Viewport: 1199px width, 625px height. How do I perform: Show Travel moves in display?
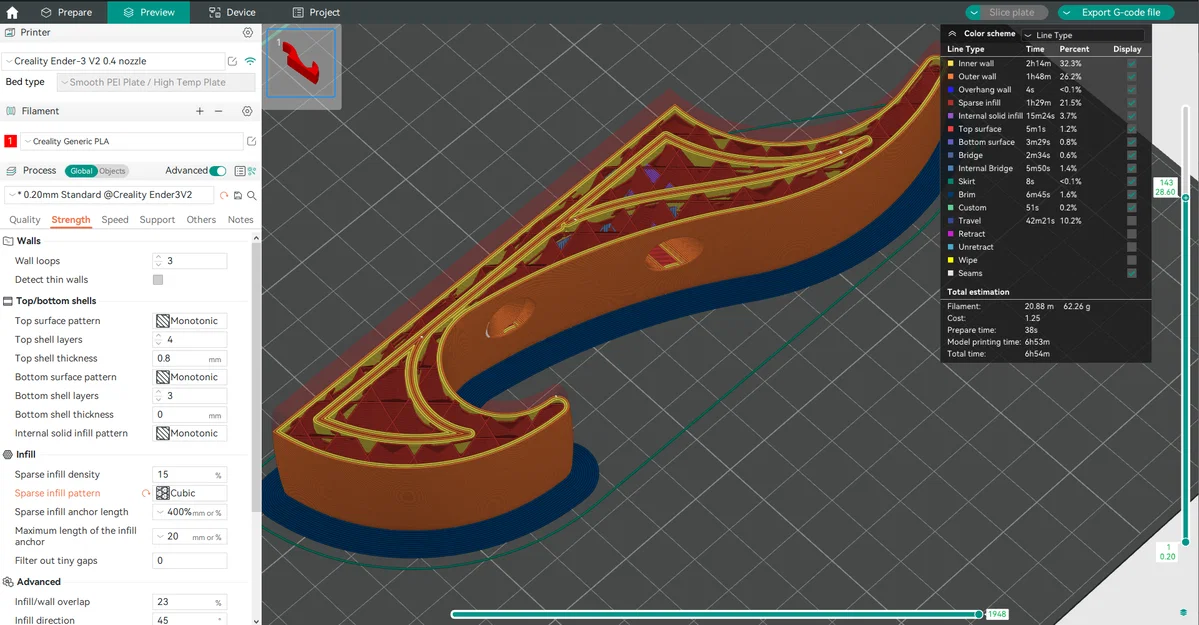[x=1132, y=221]
